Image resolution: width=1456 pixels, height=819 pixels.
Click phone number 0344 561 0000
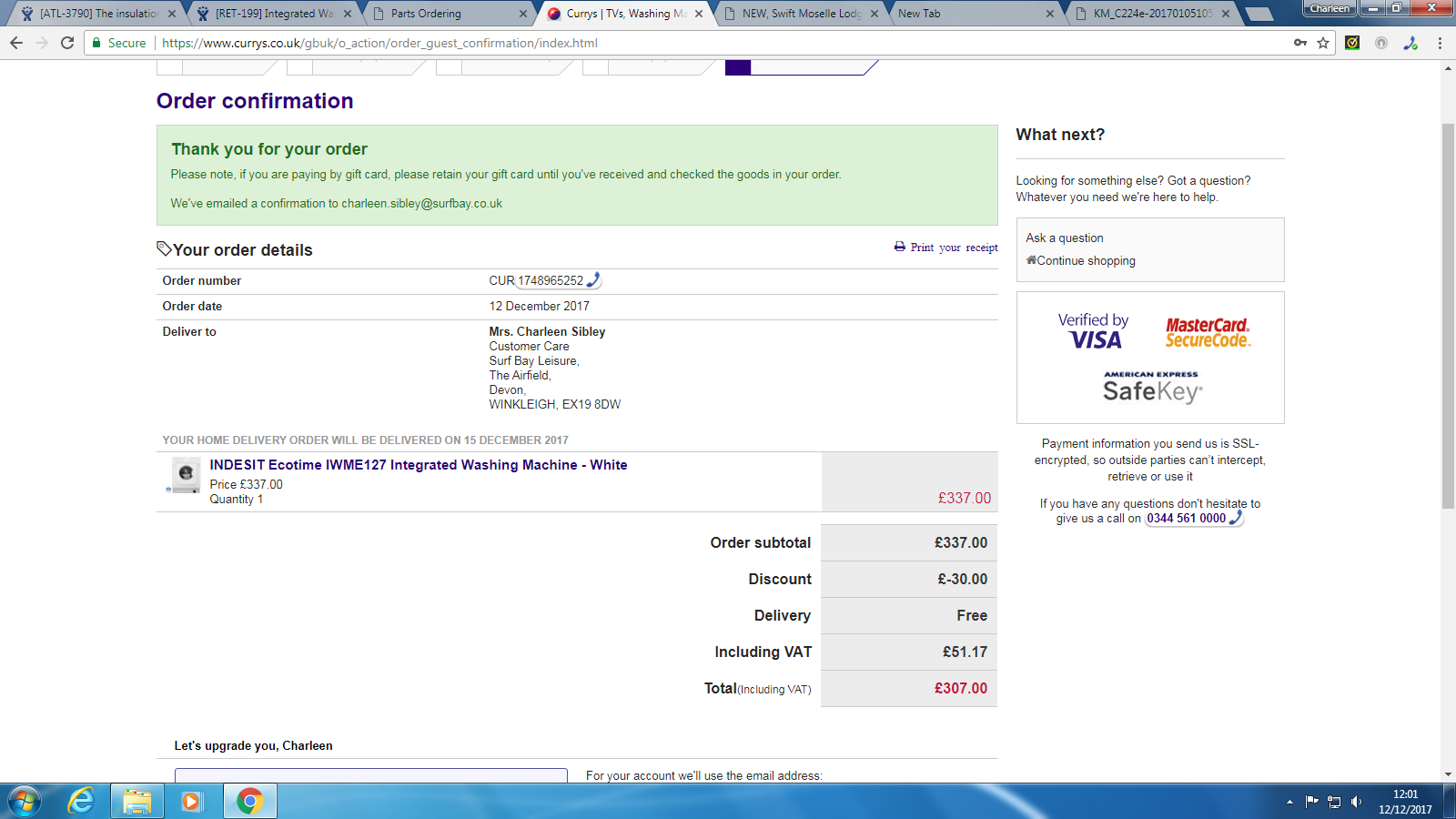[1186, 518]
